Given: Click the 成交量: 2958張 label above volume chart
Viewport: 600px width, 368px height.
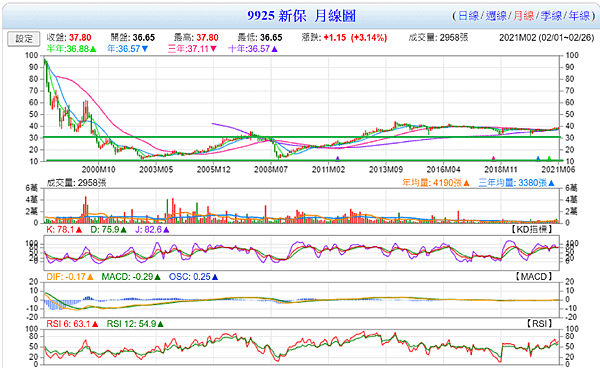Looking at the screenshot, I should click(x=76, y=183).
